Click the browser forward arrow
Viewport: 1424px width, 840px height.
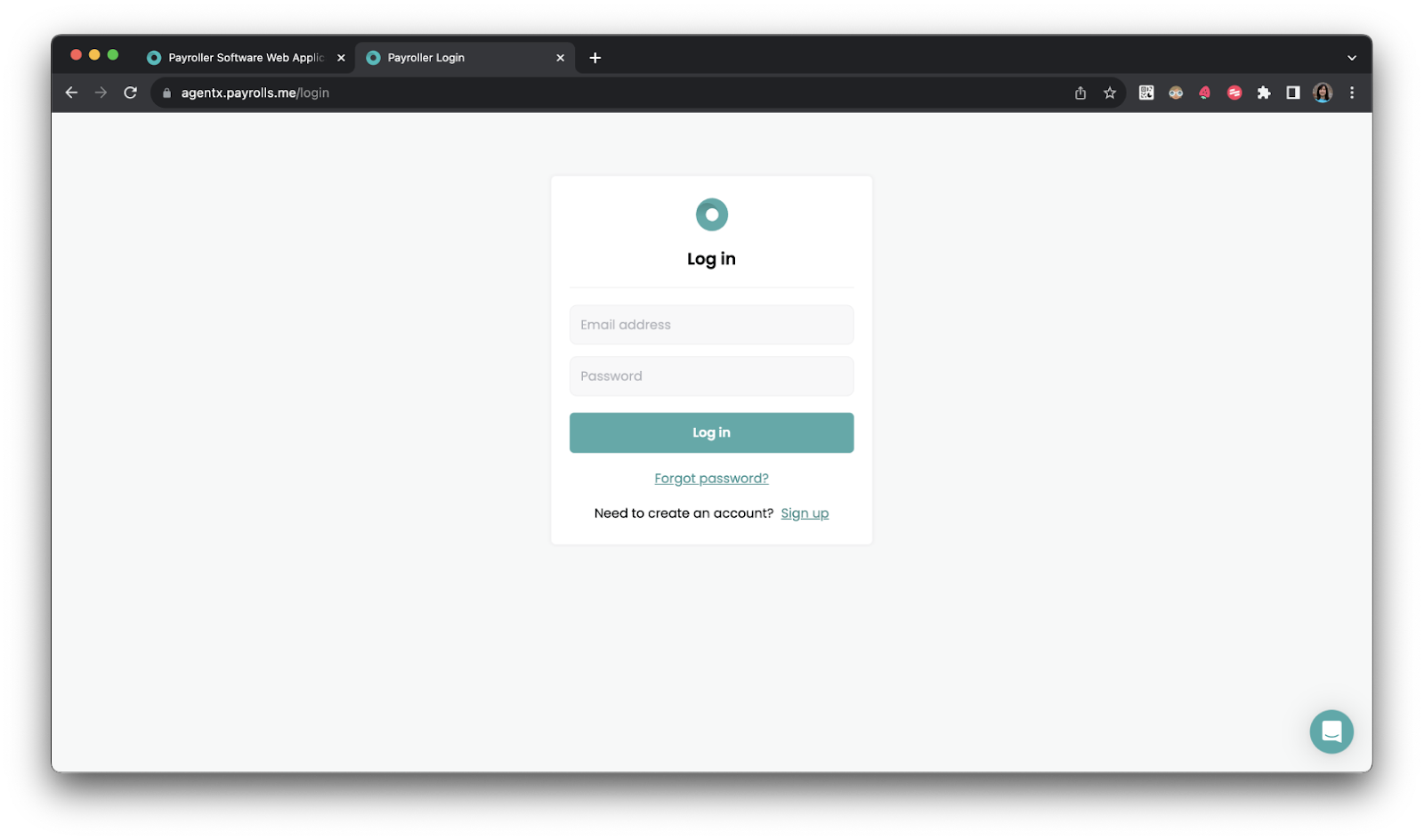(101, 93)
